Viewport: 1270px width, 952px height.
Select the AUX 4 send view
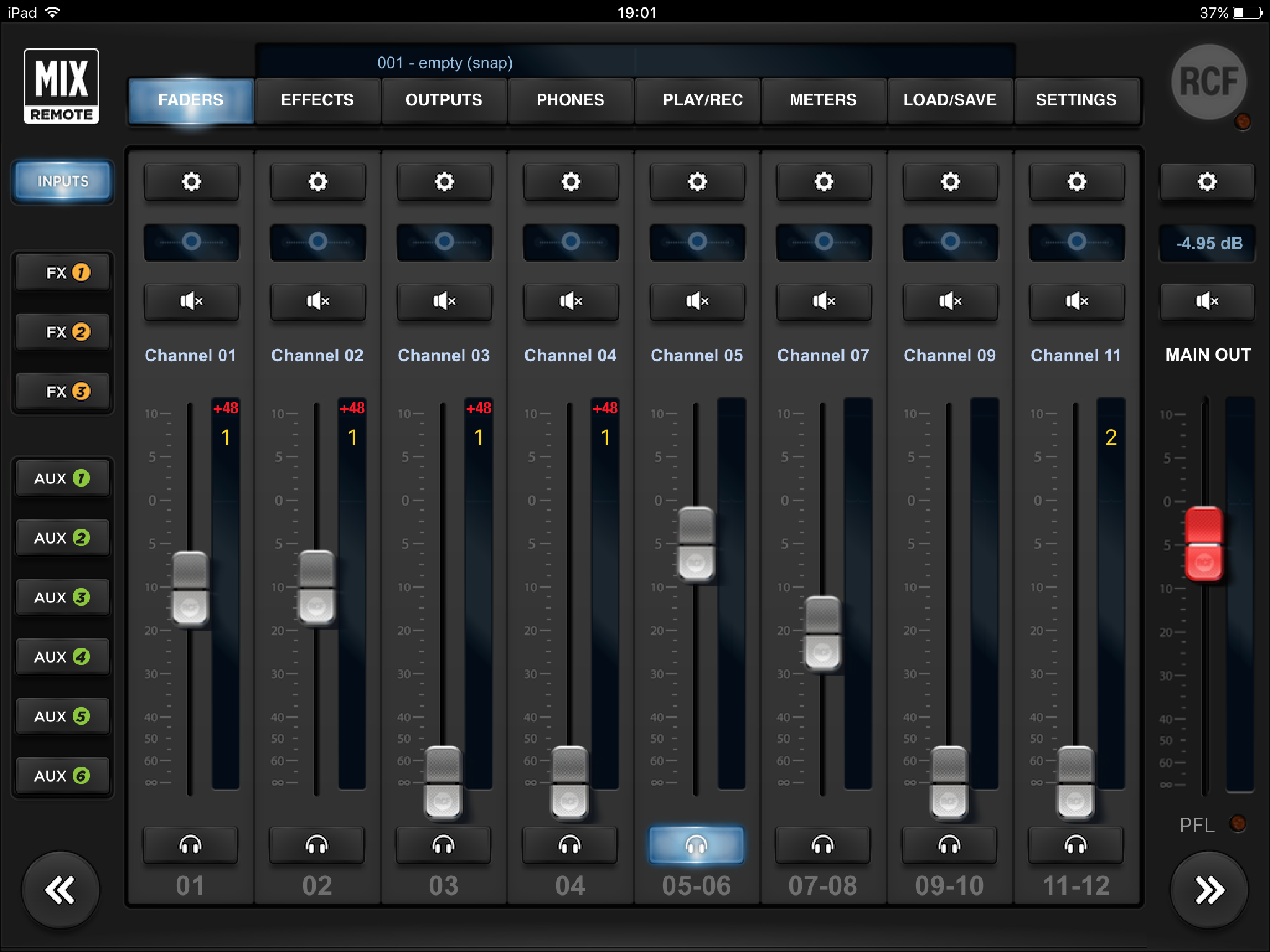pyautogui.click(x=63, y=657)
